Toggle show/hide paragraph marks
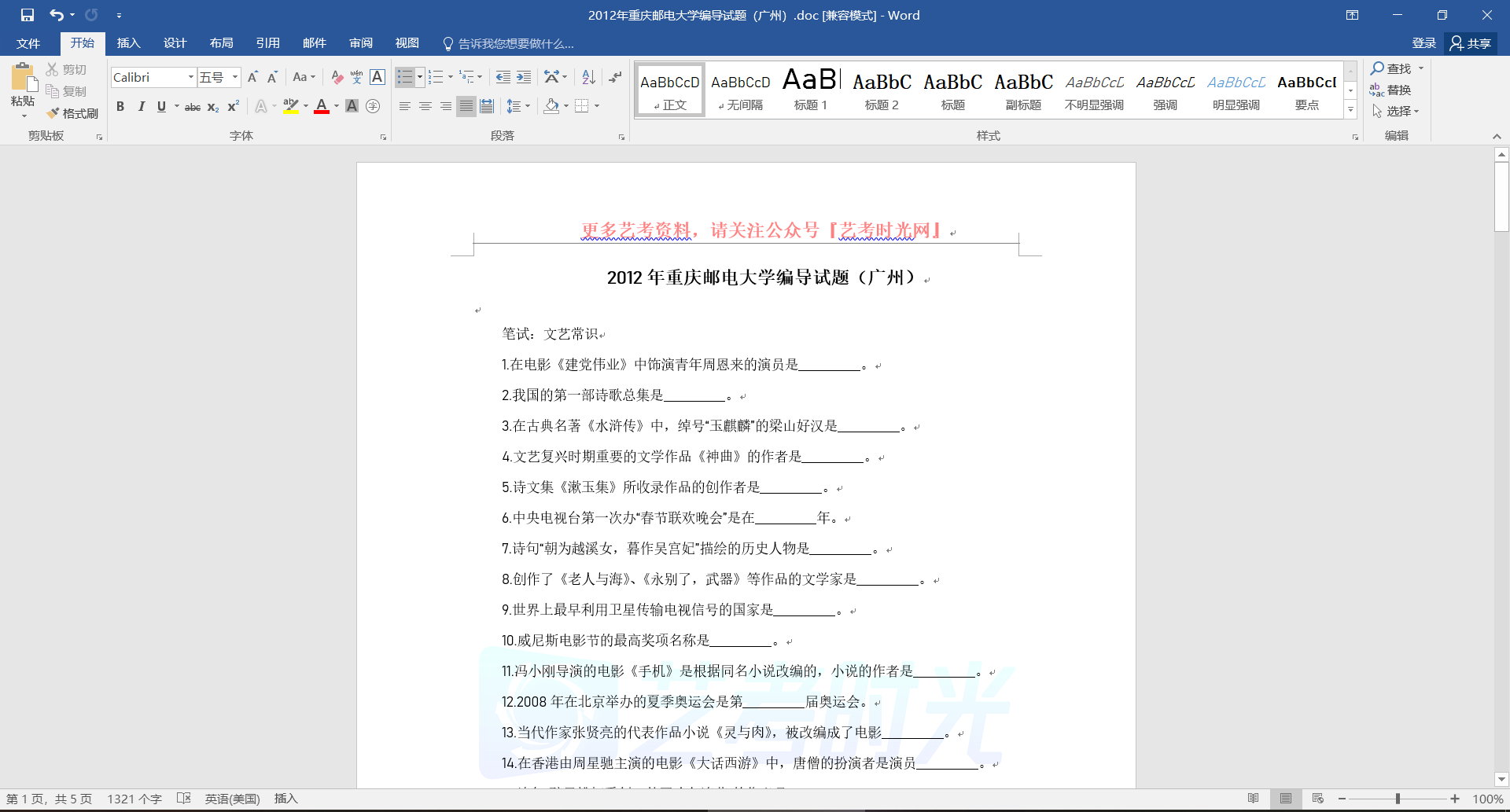The image size is (1510, 812). pos(615,77)
